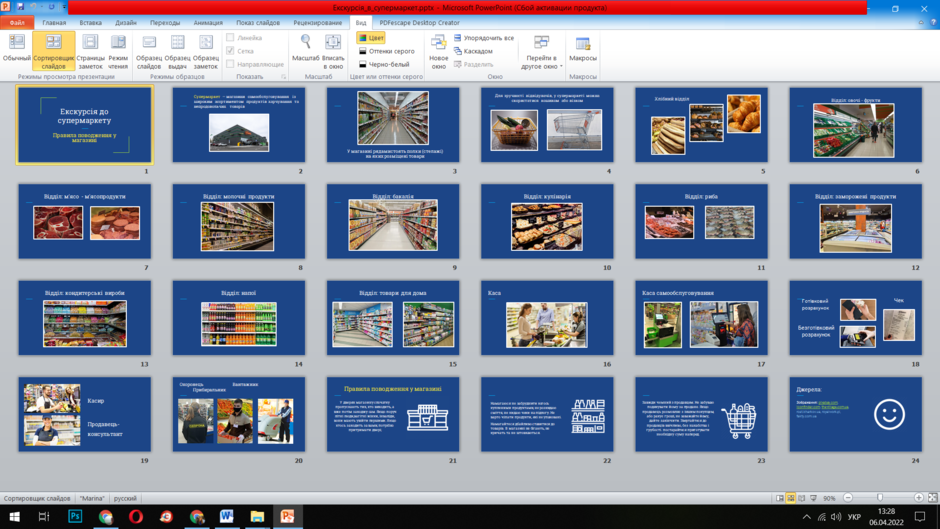The width and height of the screenshot is (940, 529).
Task: Open Quick Access Toolbar customize dropdown
Action: click(x=64, y=7)
